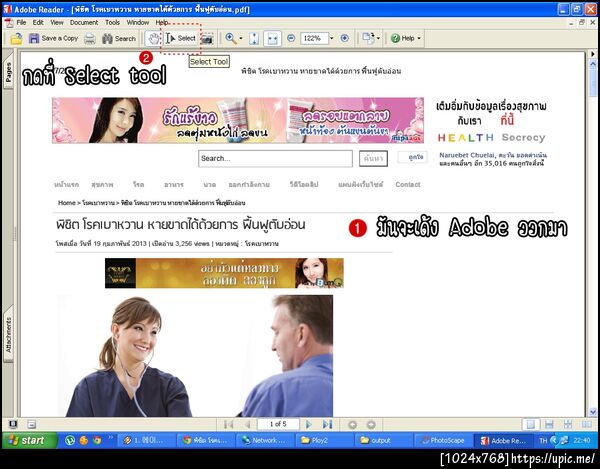The image size is (600, 469).
Task: Click the Previous View round button
Action: point(352,425)
